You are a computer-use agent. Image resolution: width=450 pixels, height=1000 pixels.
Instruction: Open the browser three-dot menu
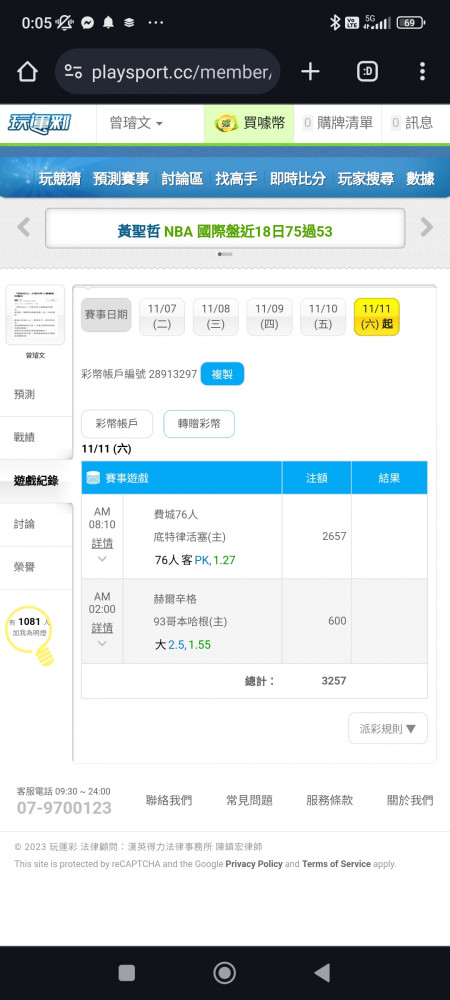tap(422, 71)
